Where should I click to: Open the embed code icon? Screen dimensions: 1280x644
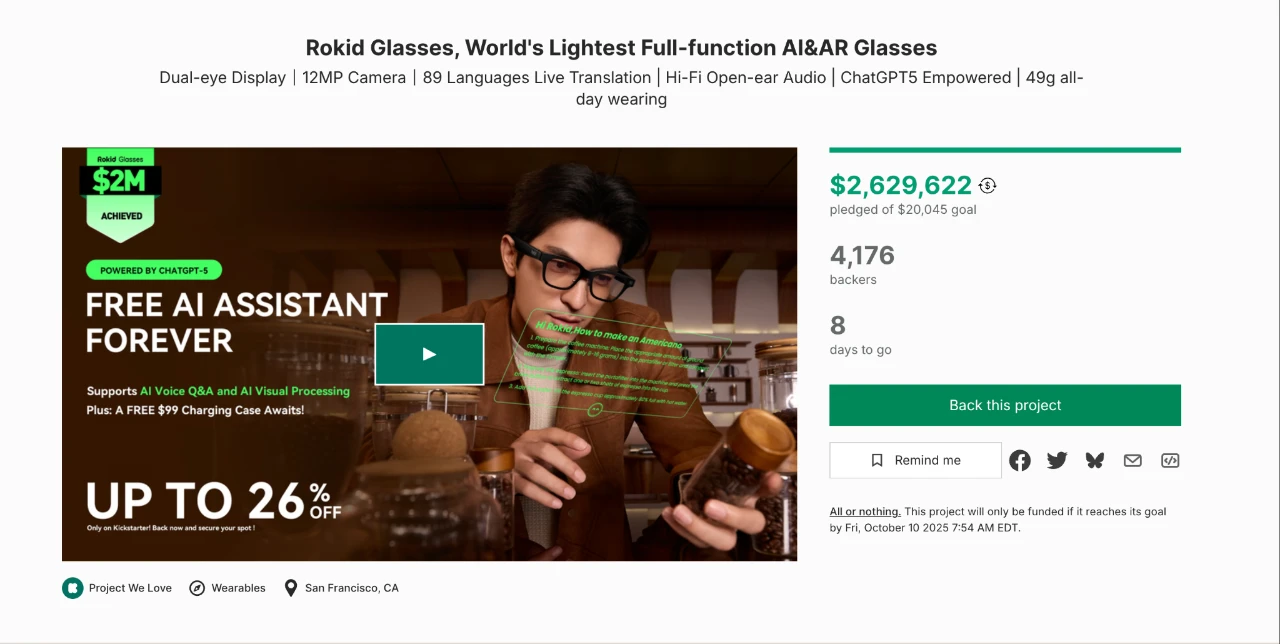point(1170,460)
